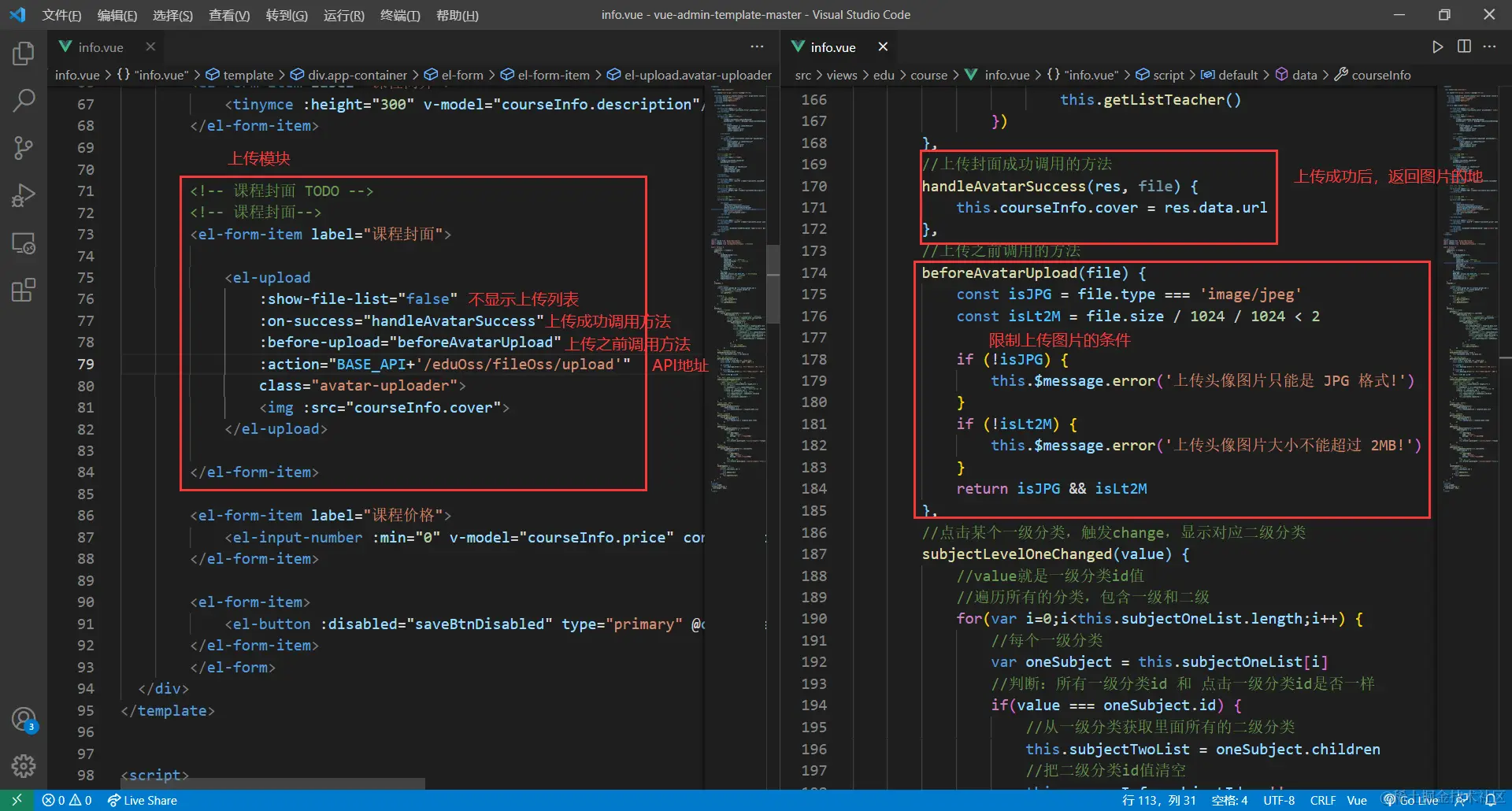Select the left editor info.vue tab

(x=107, y=47)
